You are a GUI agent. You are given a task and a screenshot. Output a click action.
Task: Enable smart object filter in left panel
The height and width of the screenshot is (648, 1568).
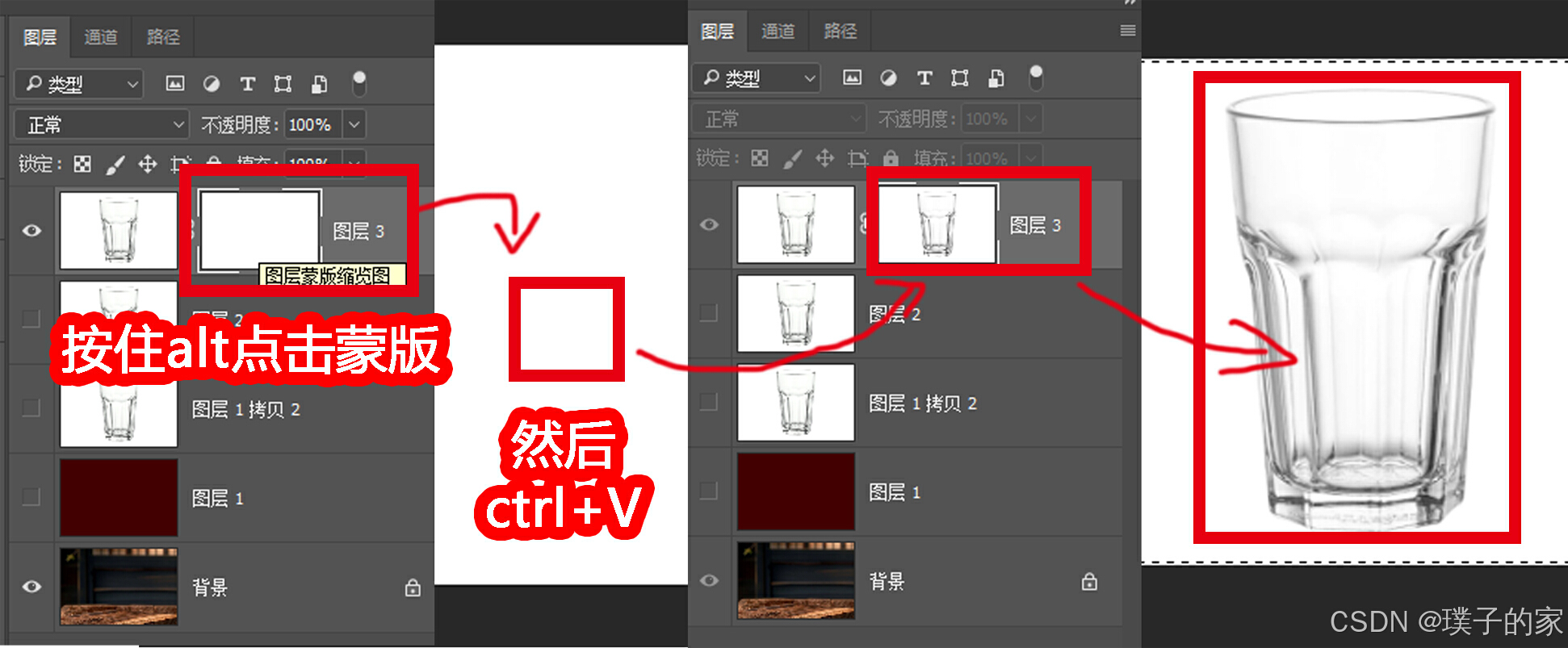pyautogui.click(x=320, y=84)
